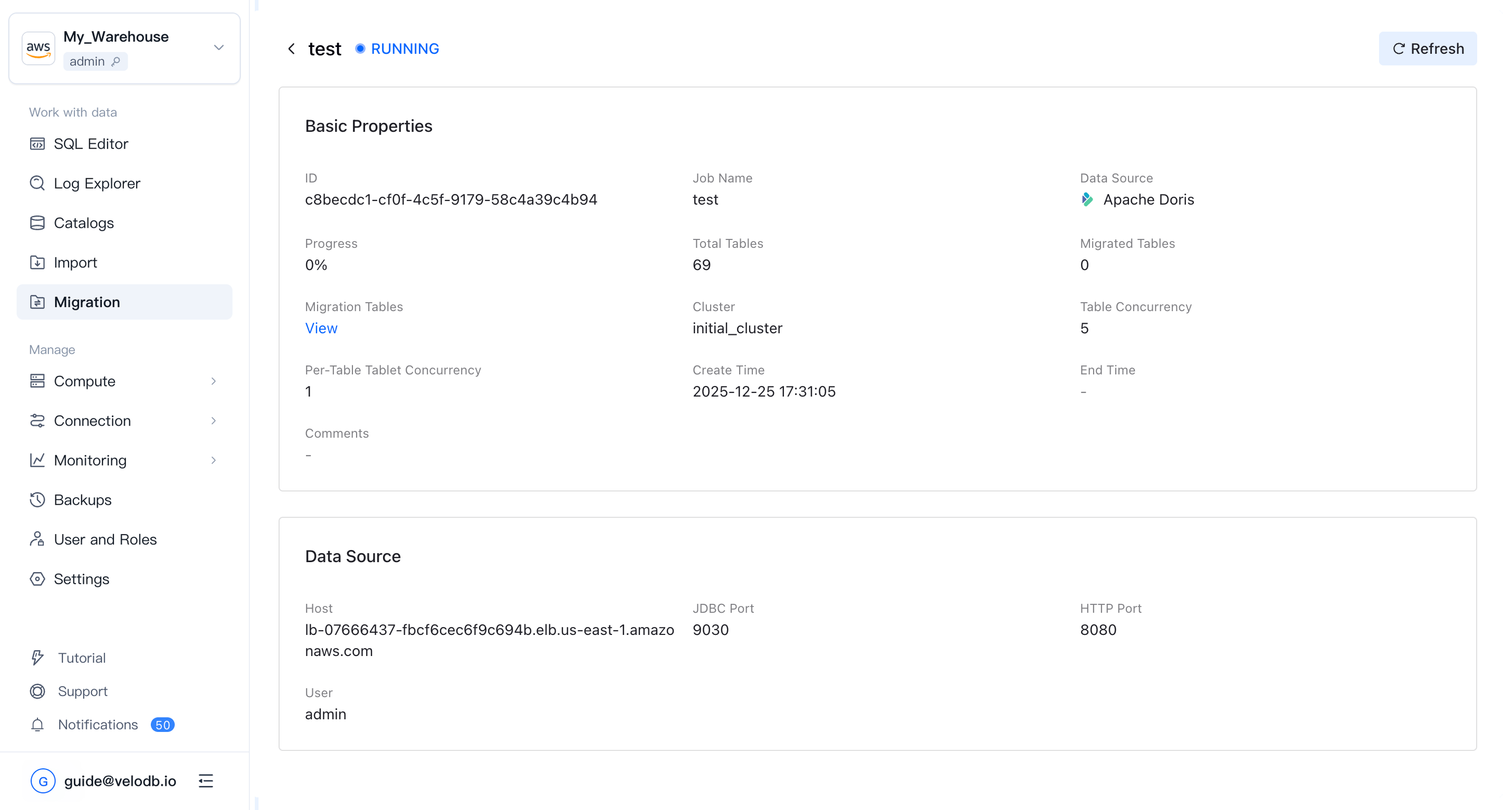Click the Notifications bell icon
This screenshot has width=1512, height=810.
(37, 725)
